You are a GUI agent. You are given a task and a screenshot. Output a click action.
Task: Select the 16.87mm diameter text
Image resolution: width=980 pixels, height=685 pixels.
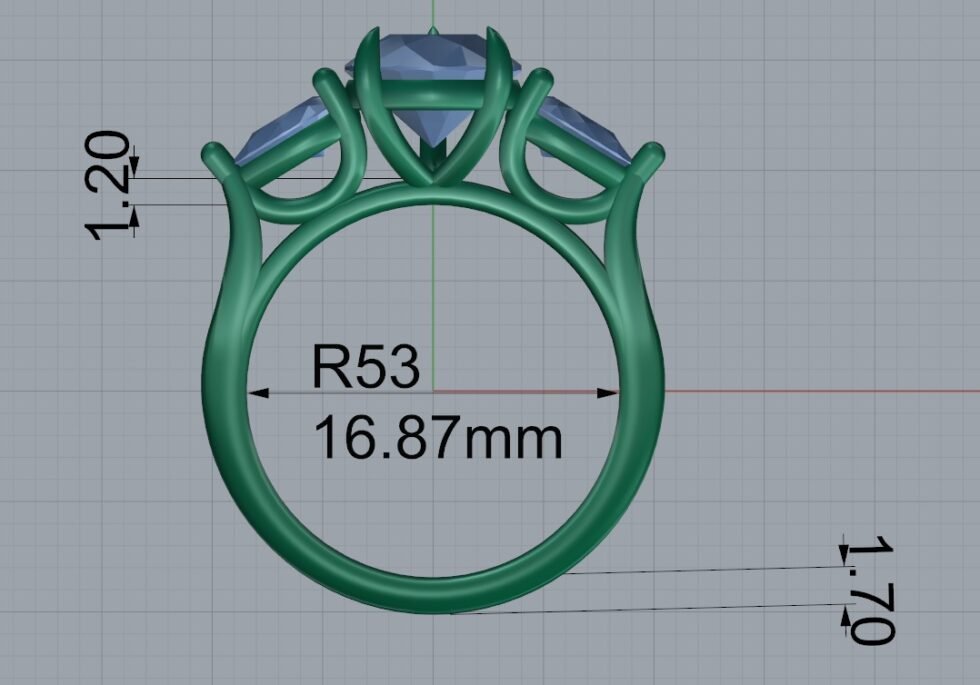coord(438,438)
